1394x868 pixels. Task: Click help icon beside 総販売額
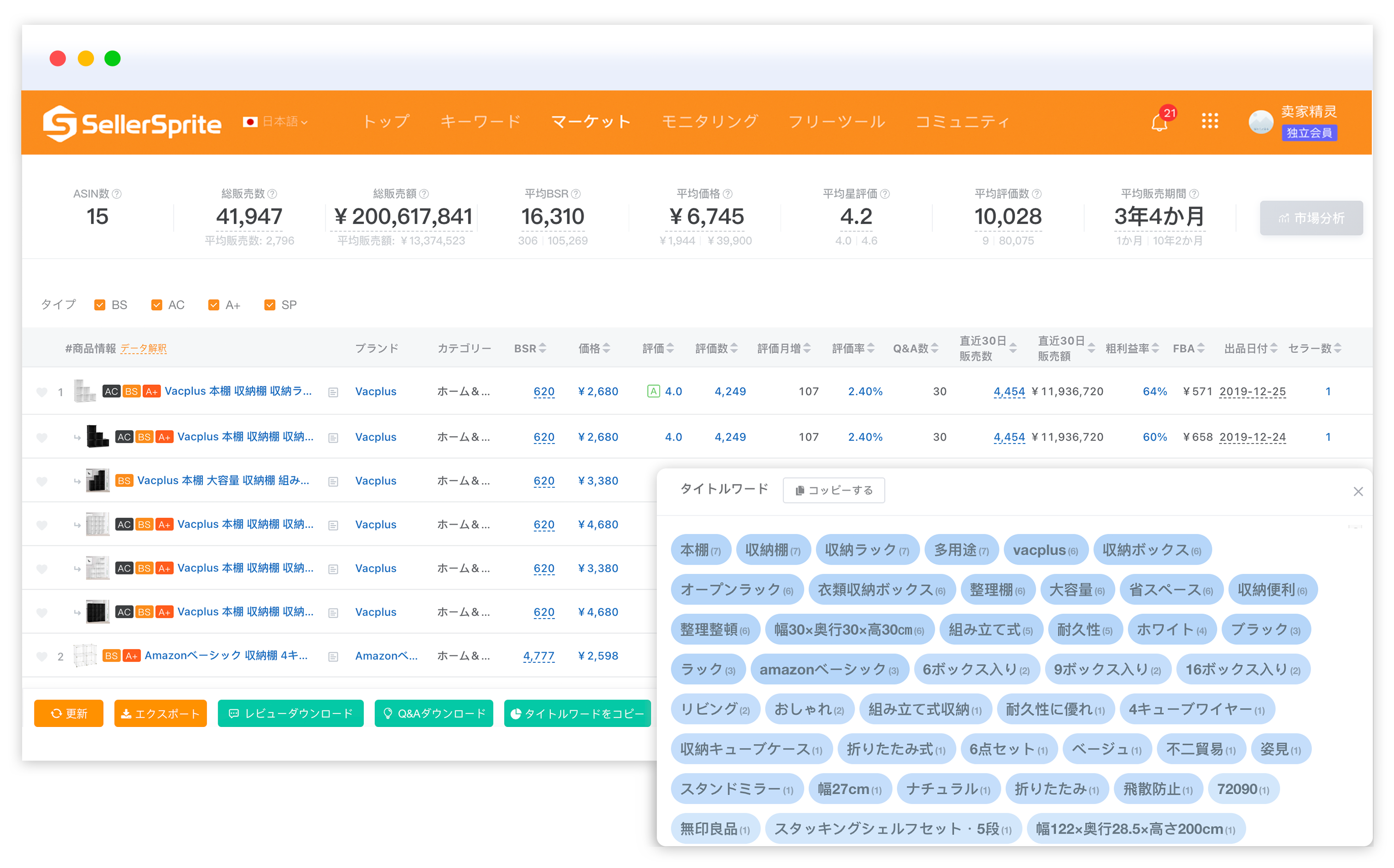[424, 194]
